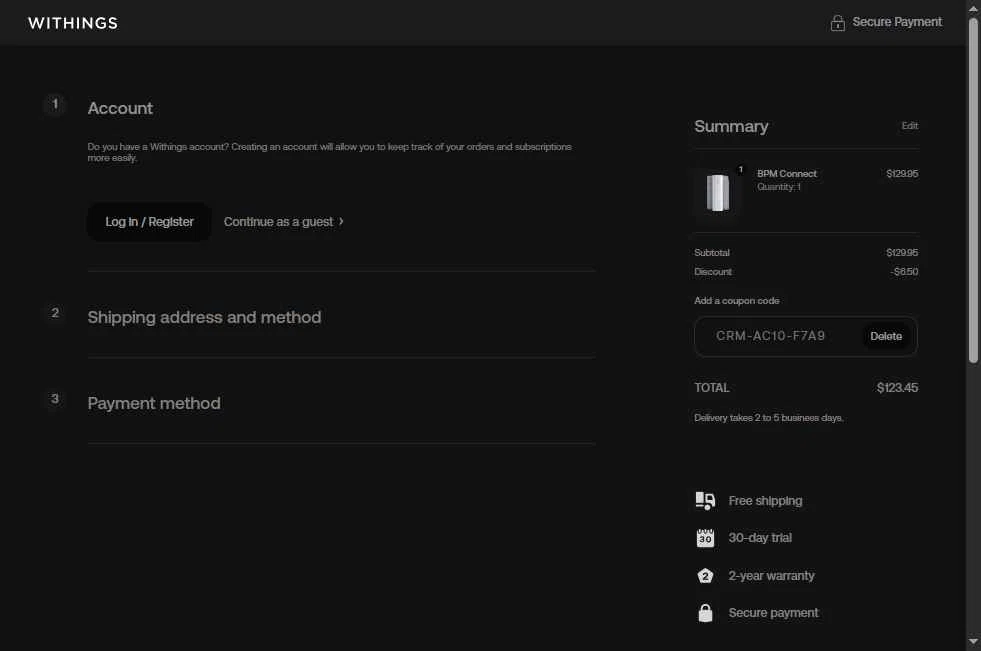Click the BPM Connect product name
Image resolution: width=981 pixels, height=651 pixels.
786,174
